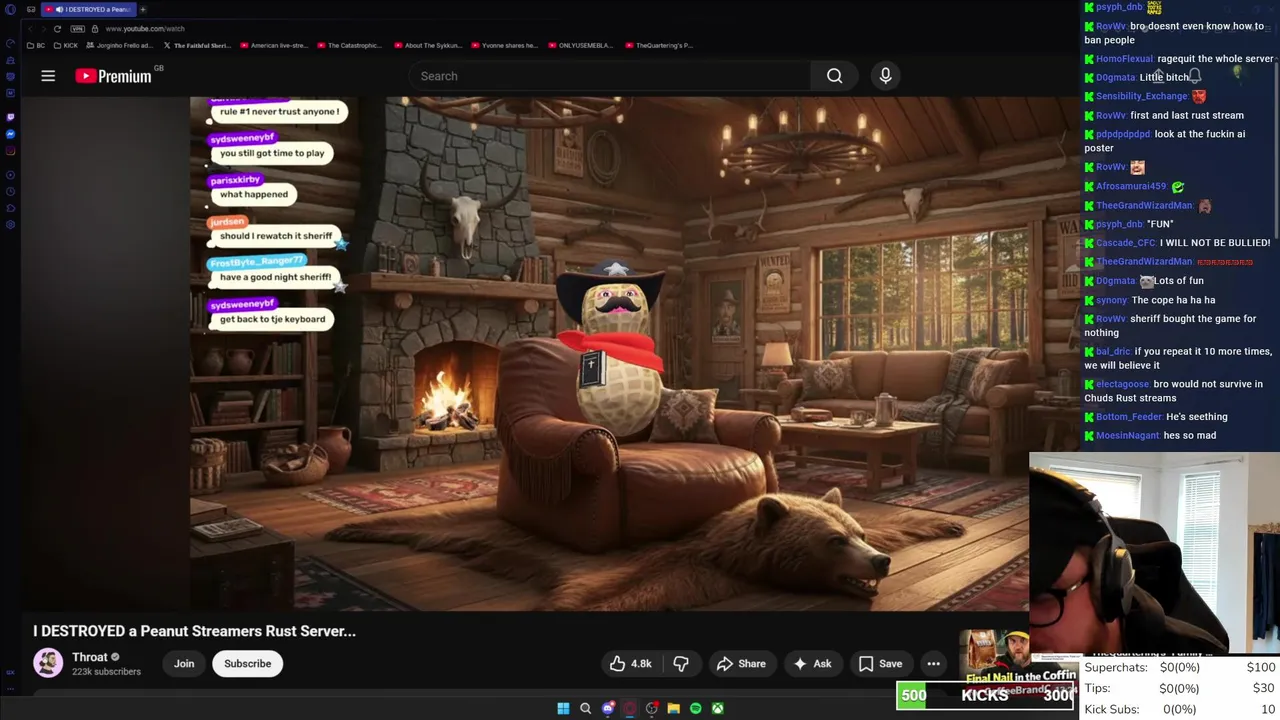Click the video title text

click(x=194, y=631)
